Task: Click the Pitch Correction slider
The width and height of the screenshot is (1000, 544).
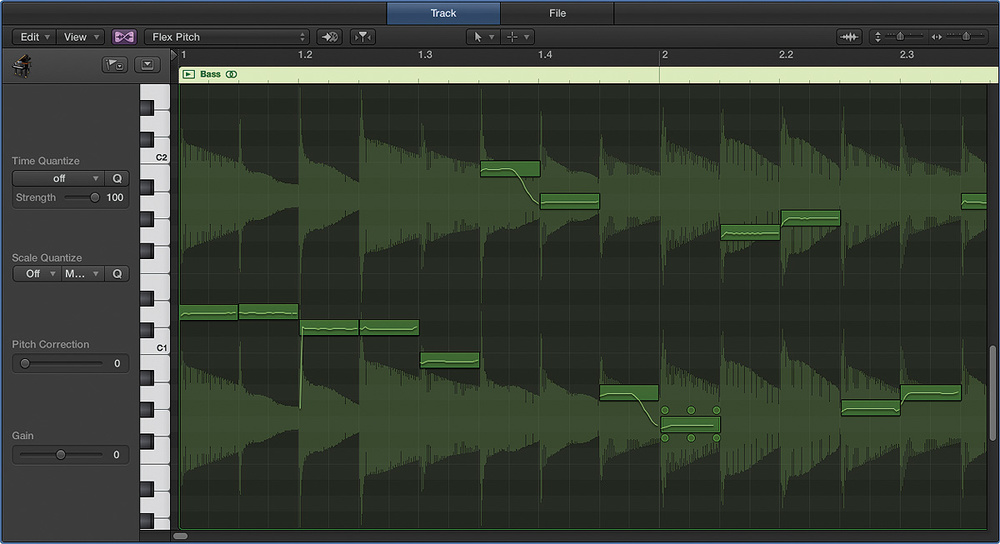Action: tap(60, 364)
